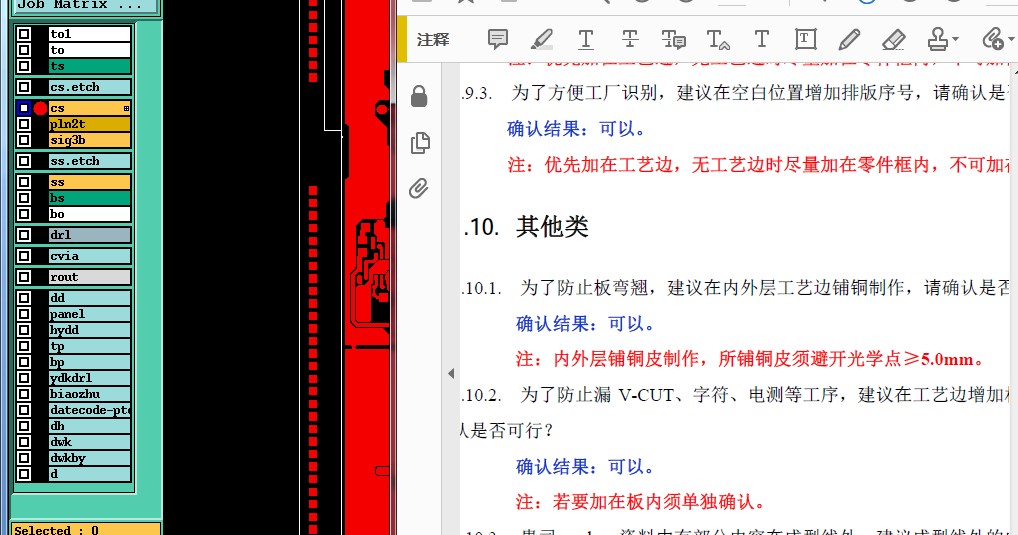
Task: Select the sticky note comment tool
Action: [x=498, y=40]
